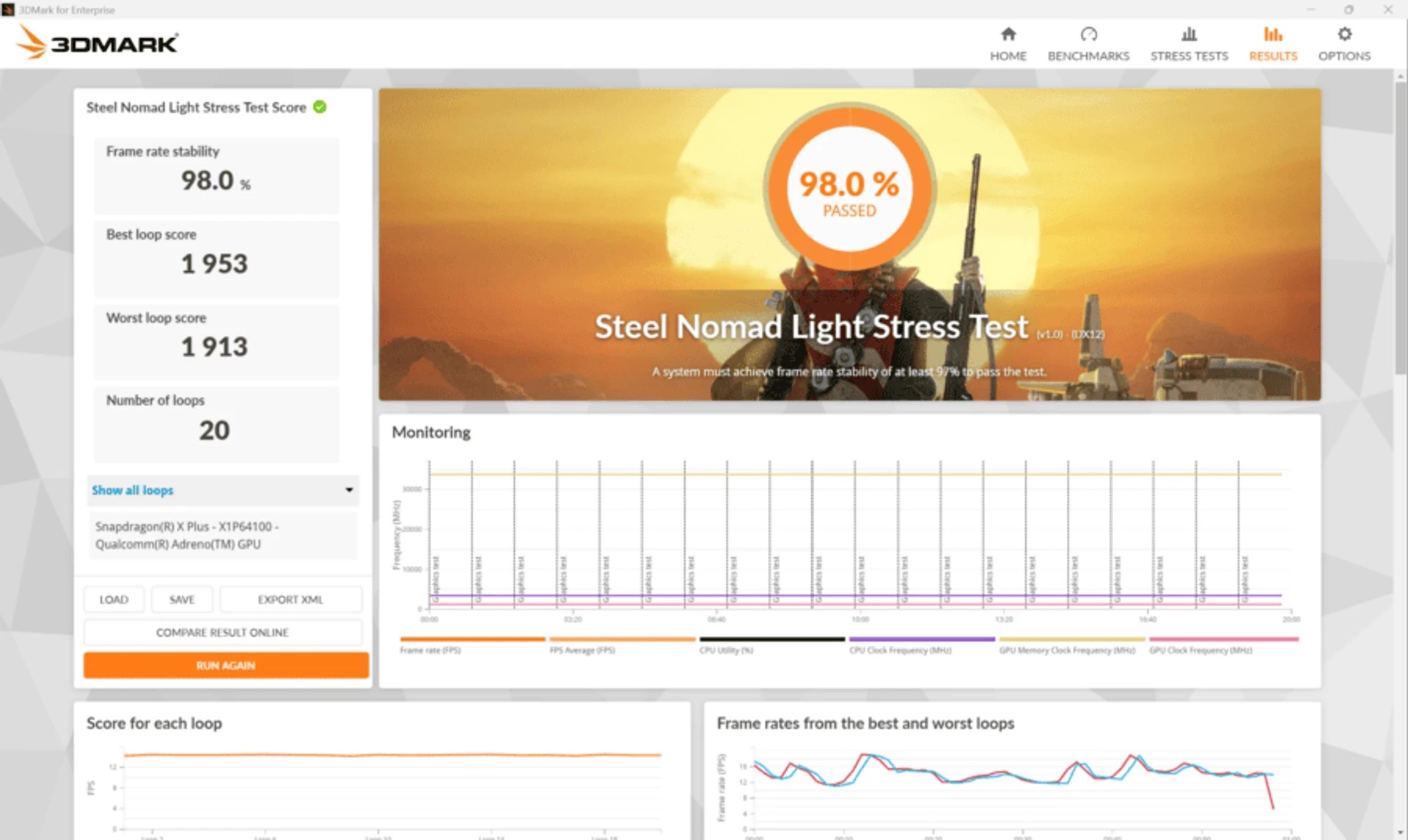Open the BENCHMARKS tab label
1408x840 pixels.
(x=1088, y=56)
